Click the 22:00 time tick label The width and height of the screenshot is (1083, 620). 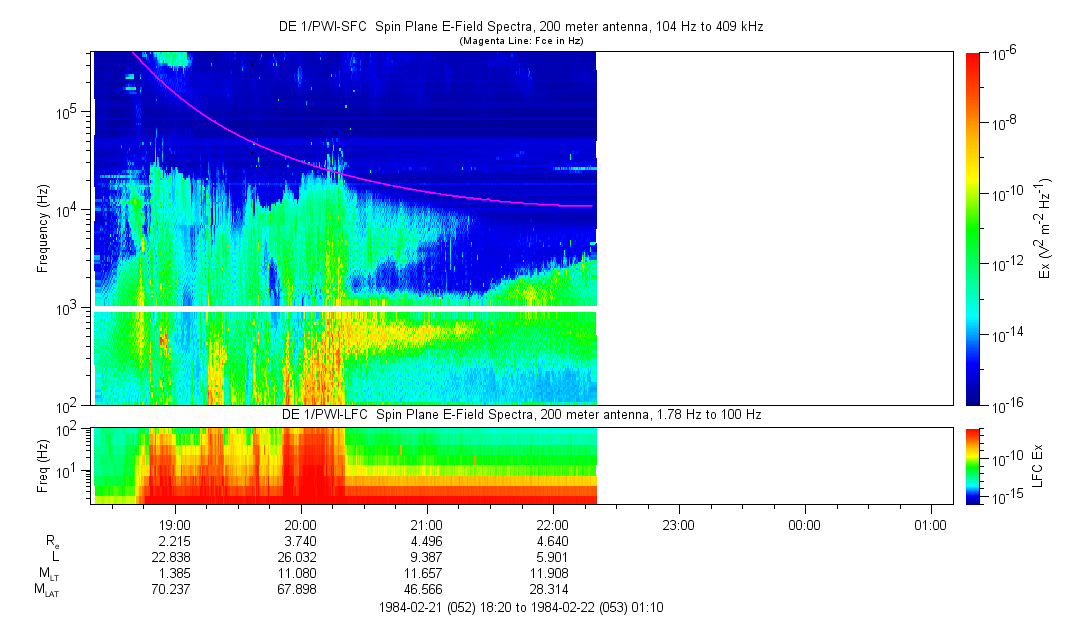pos(553,526)
